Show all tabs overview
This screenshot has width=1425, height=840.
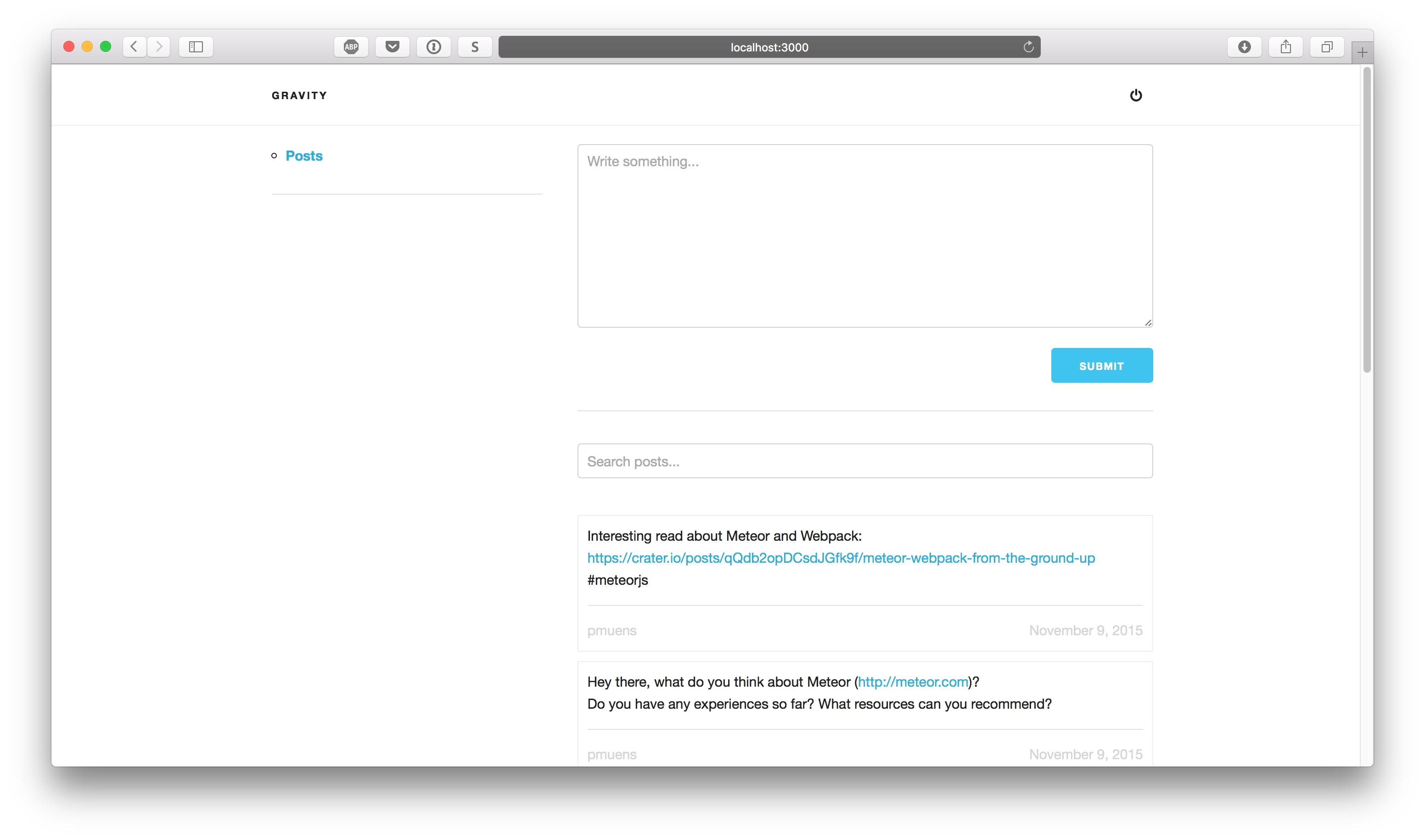tap(1327, 47)
